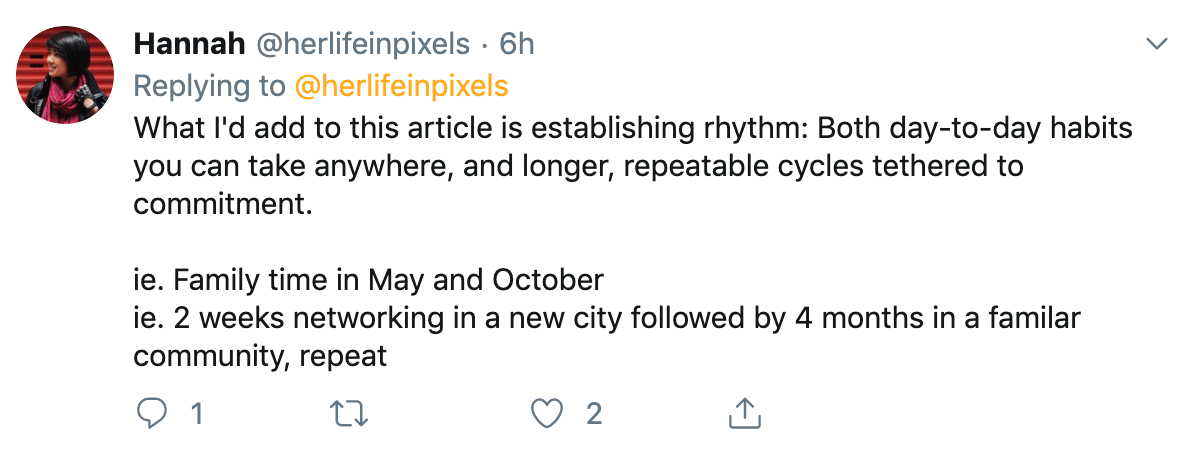Click the Family time in May line

tap(368, 281)
